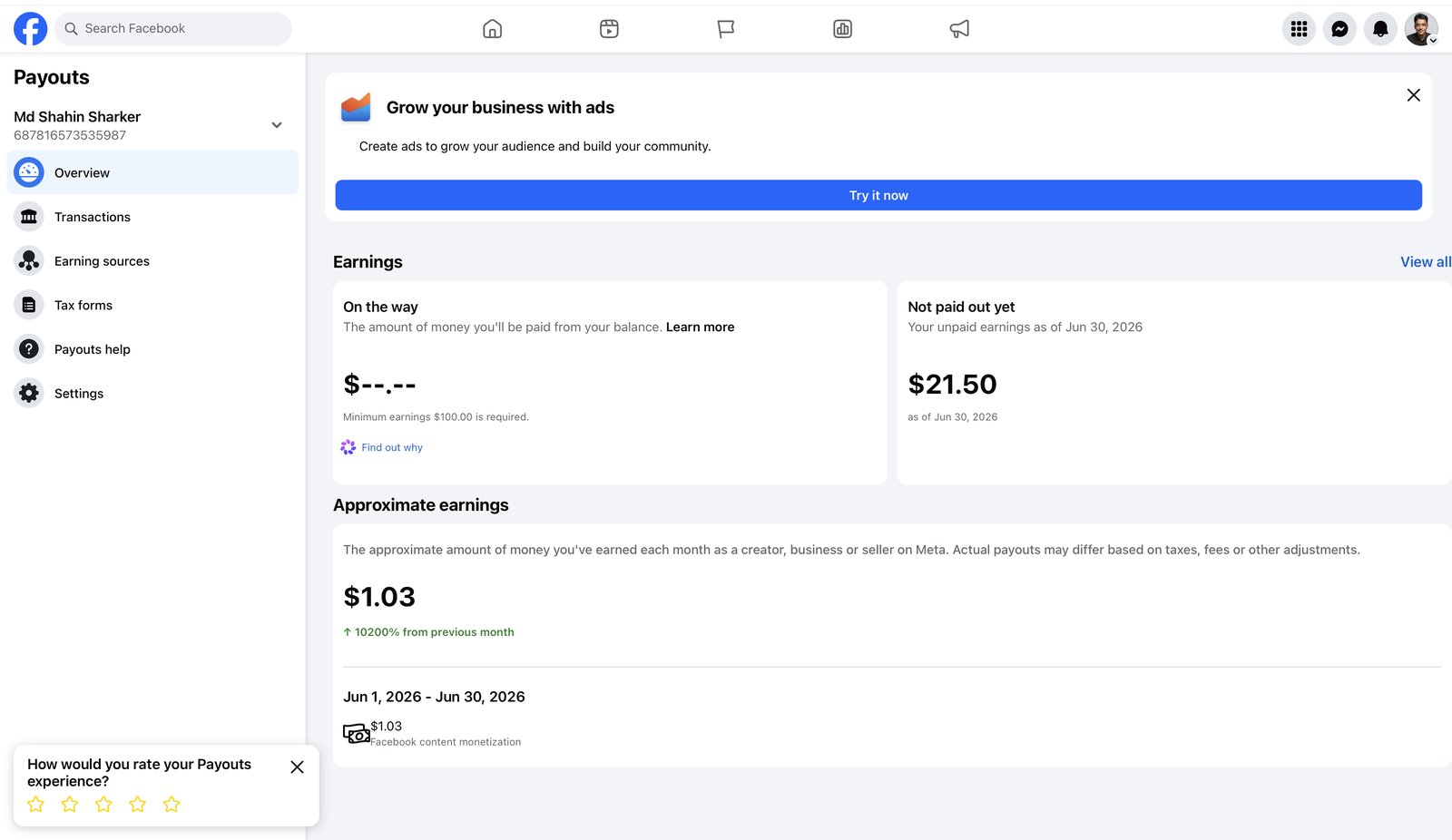The image size is (1452, 840).
Task: Click the large $1.03 approximate earnings amount
Action: point(379,597)
